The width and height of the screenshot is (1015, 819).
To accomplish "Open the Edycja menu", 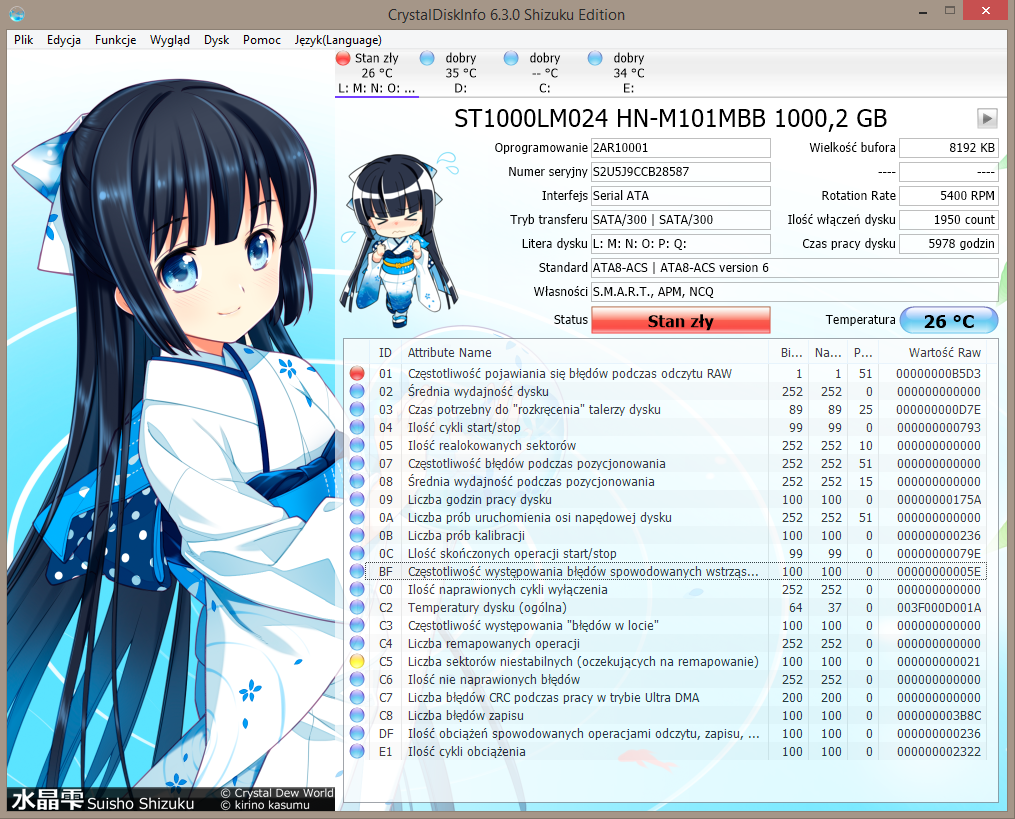I will (63, 39).
